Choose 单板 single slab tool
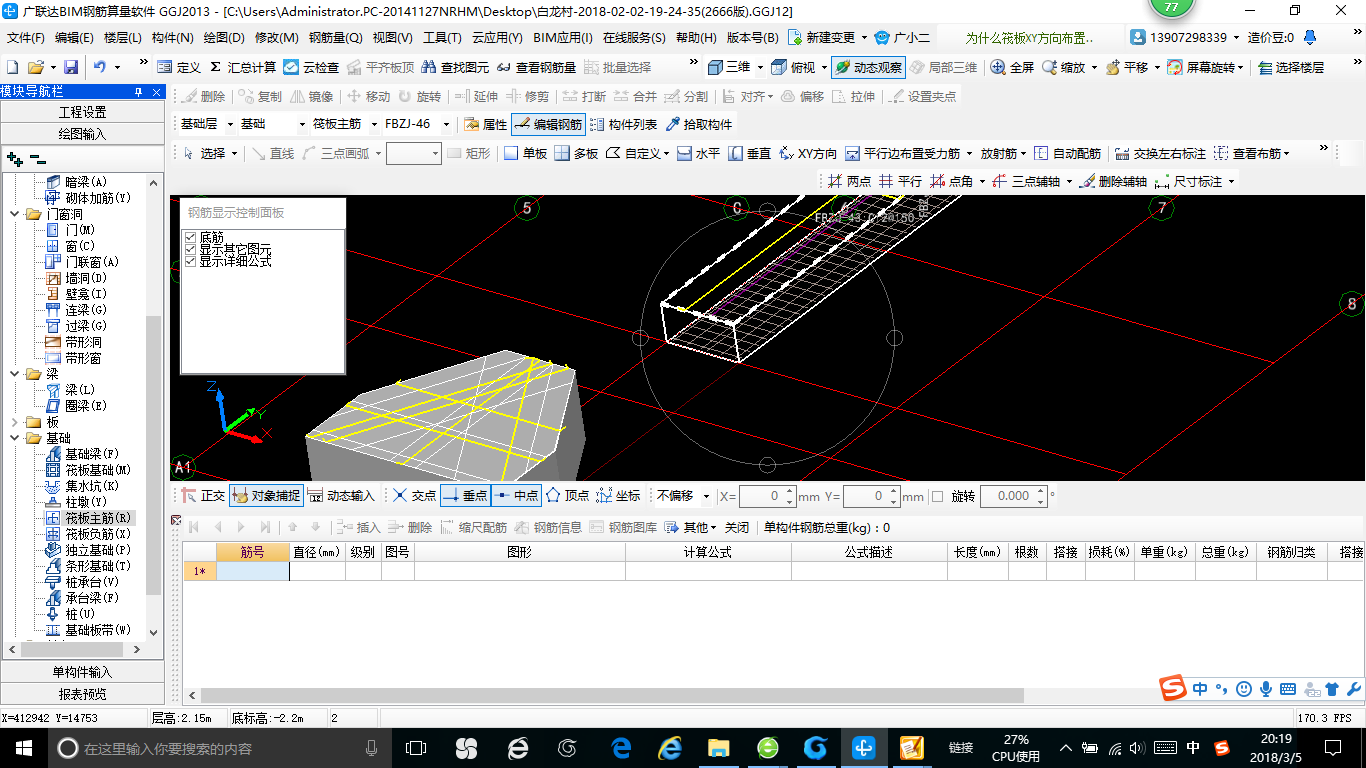This screenshot has width=1366, height=768. tap(525, 153)
